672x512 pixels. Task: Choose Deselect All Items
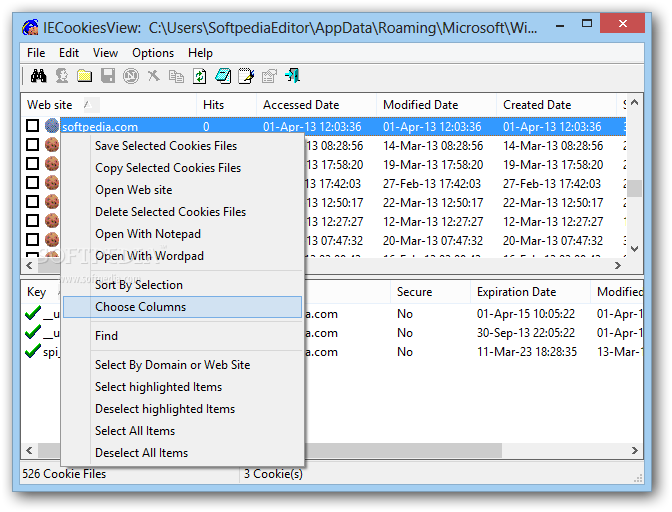point(183,453)
